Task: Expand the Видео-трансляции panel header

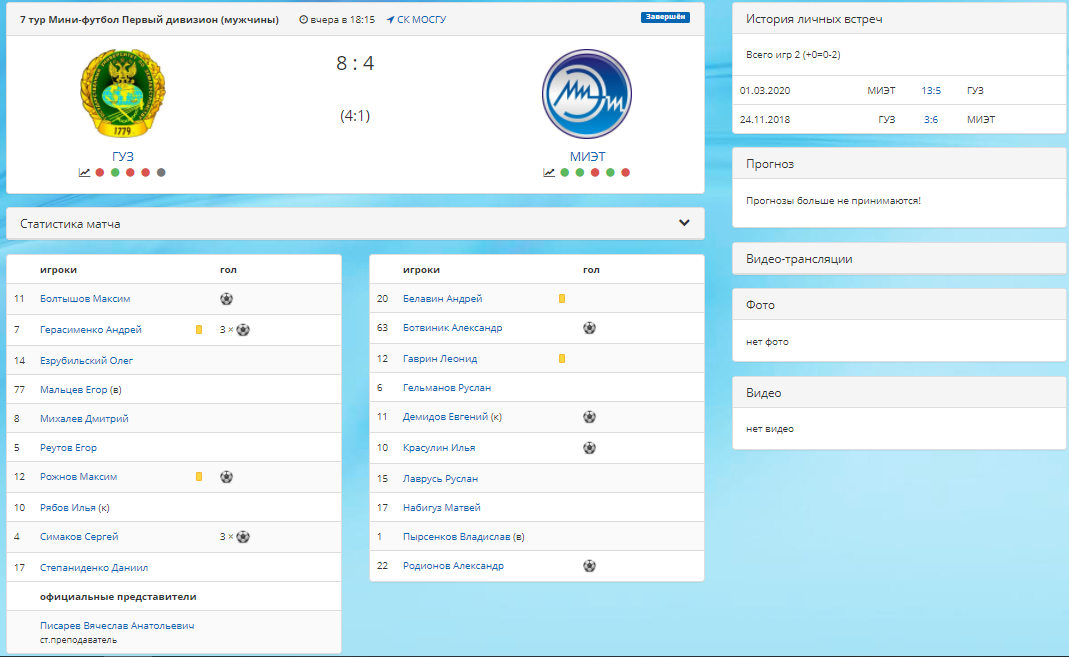Action: point(899,259)
